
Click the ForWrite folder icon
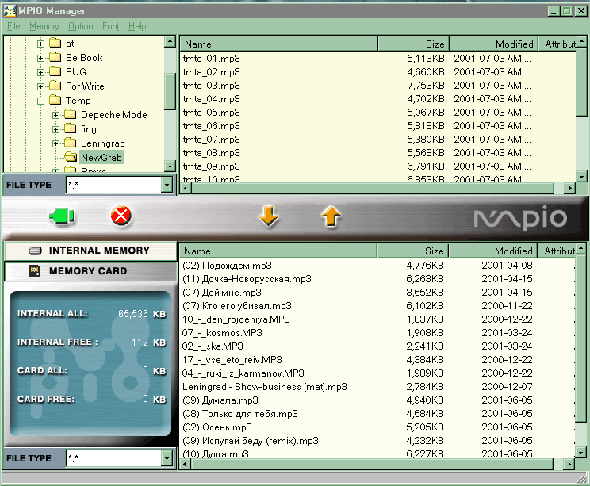pos(55,86)
